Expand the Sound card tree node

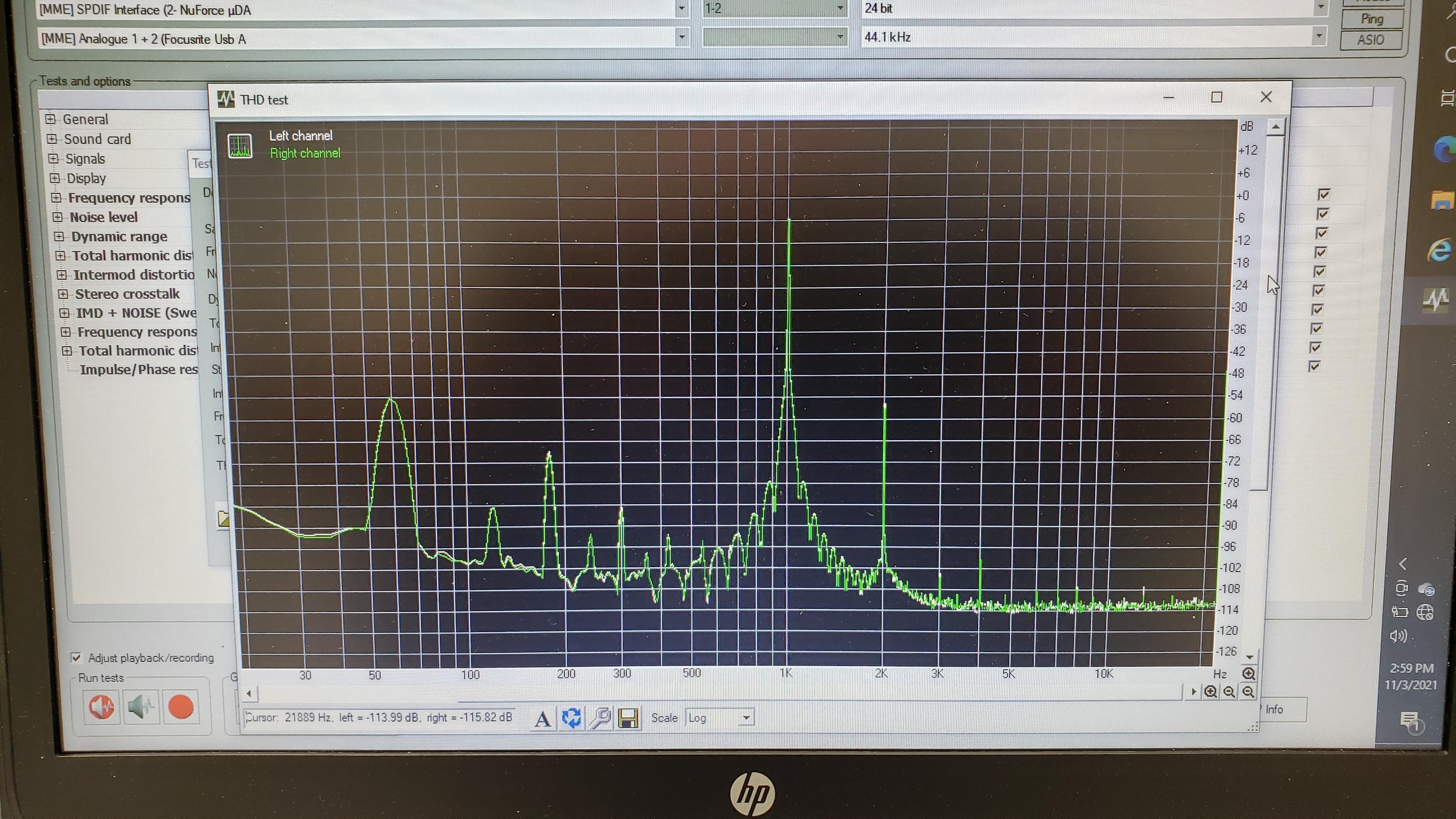click(x=52, y=139)
